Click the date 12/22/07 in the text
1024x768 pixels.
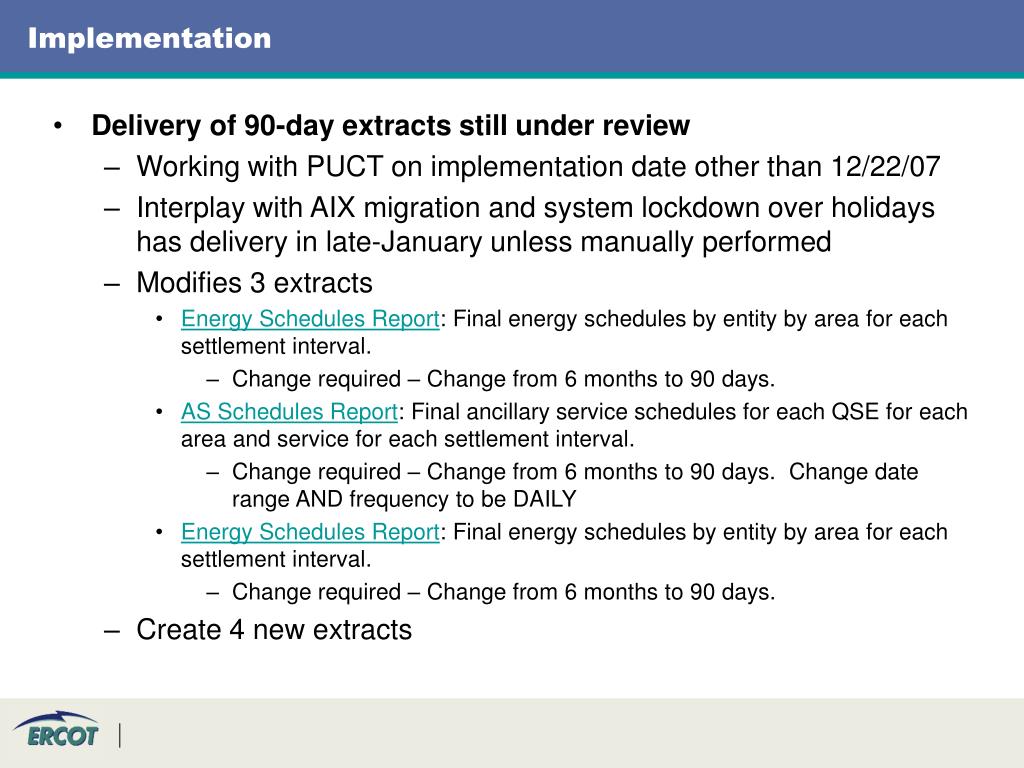pos(886,167)
